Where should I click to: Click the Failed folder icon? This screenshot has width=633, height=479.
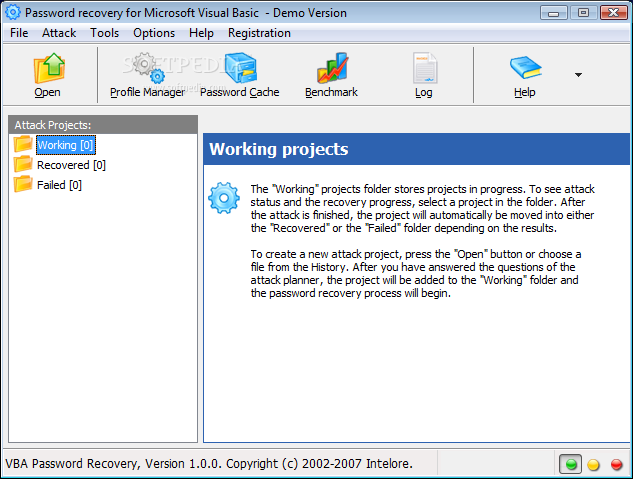click(x=23, y=184)
